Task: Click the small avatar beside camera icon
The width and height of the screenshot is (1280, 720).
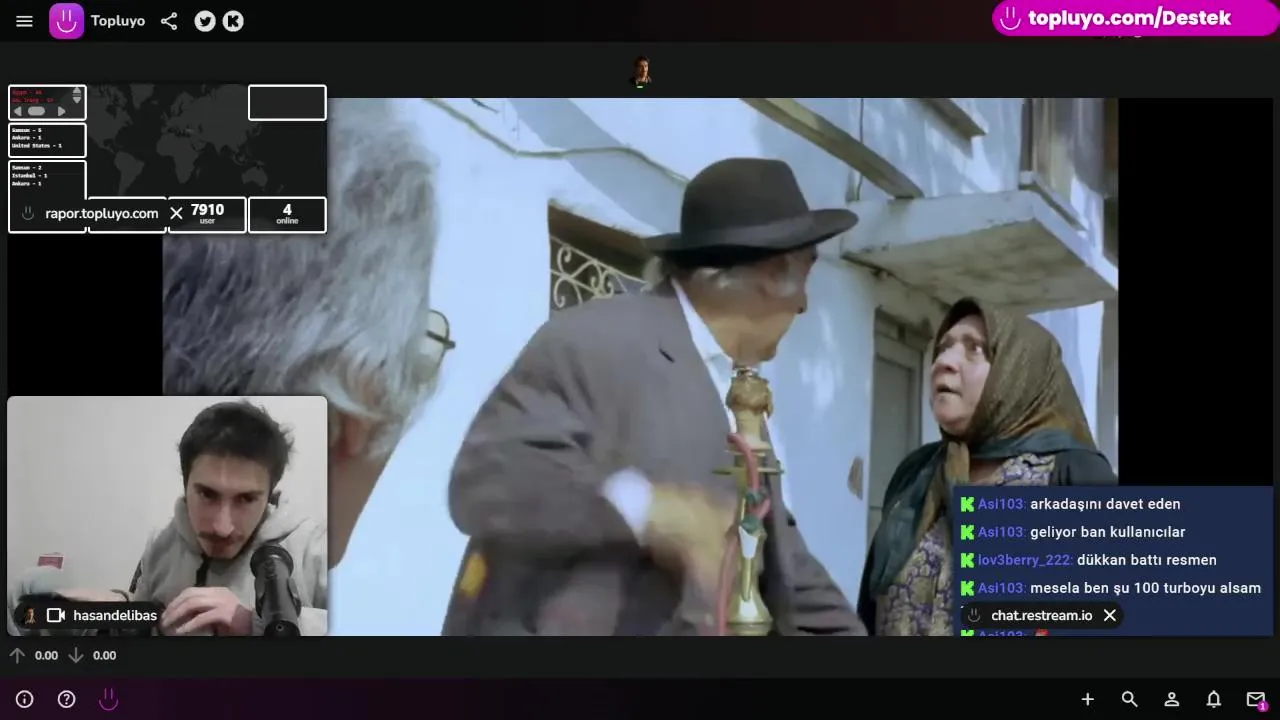Action: click(30, 616)
